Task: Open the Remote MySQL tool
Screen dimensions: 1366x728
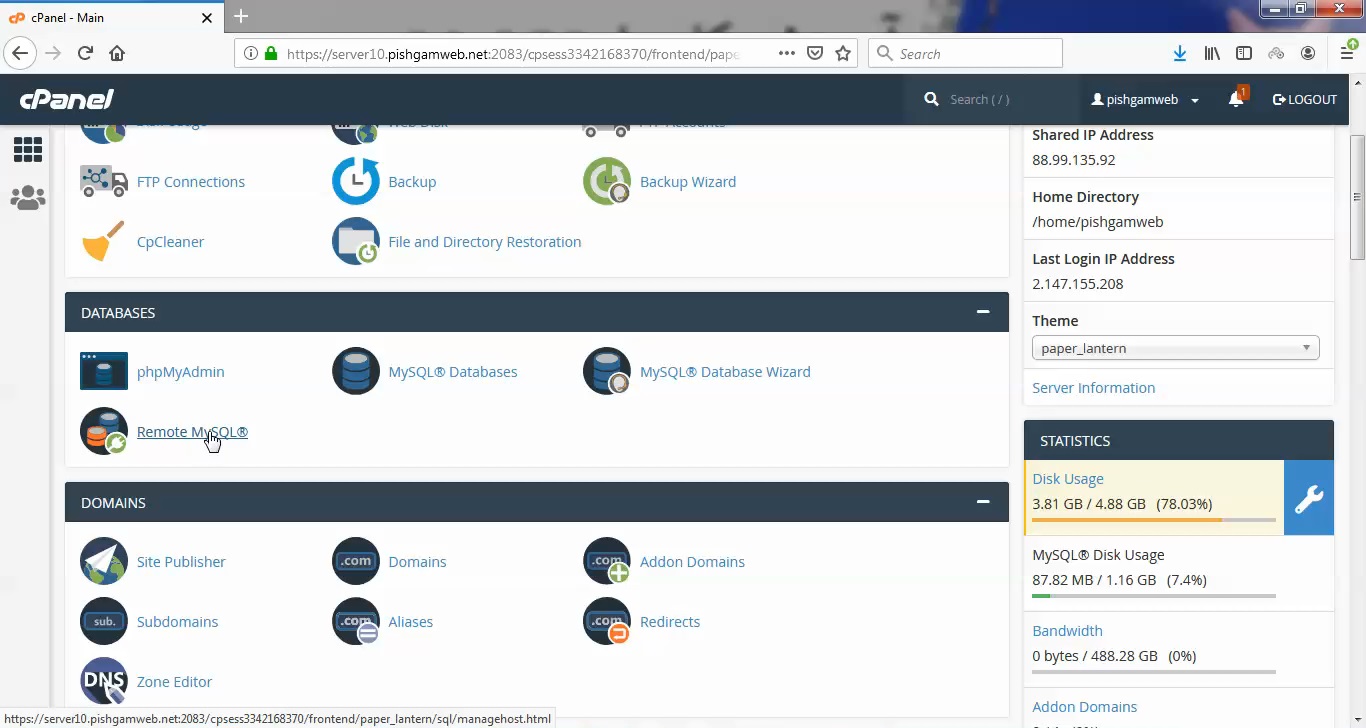Action: [x=191, y=431]
